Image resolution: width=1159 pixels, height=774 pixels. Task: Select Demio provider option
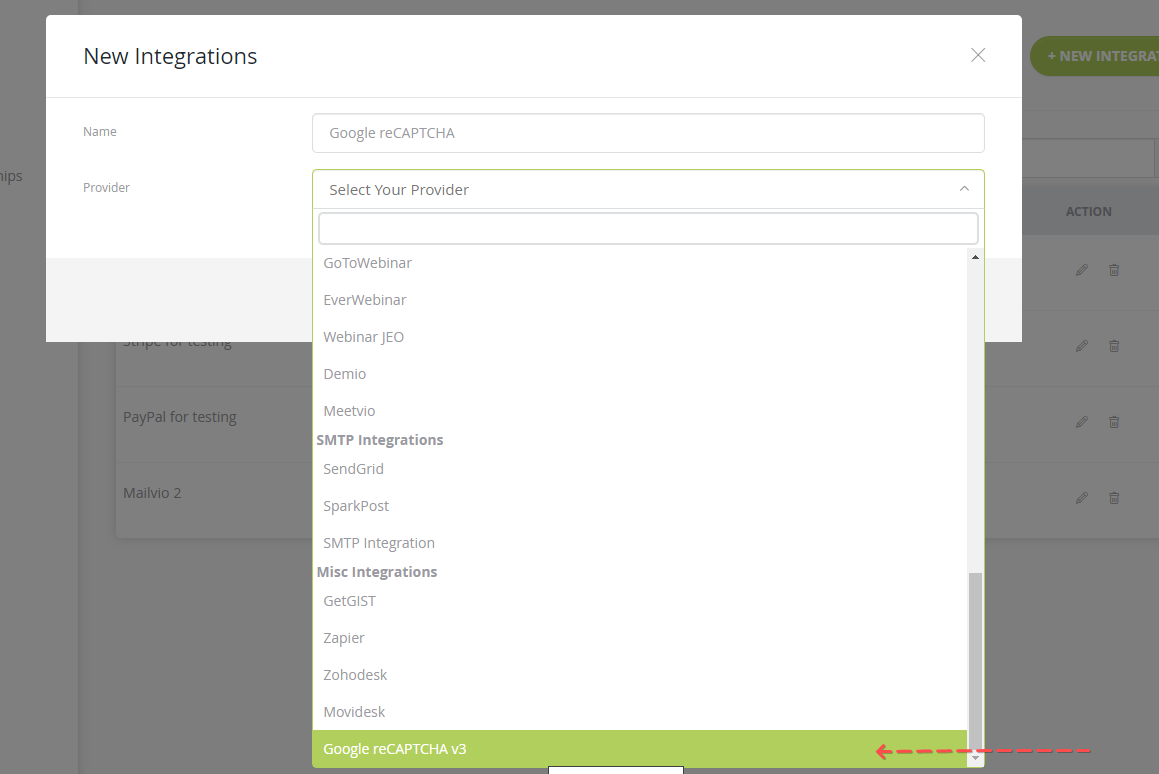point(640,374)
